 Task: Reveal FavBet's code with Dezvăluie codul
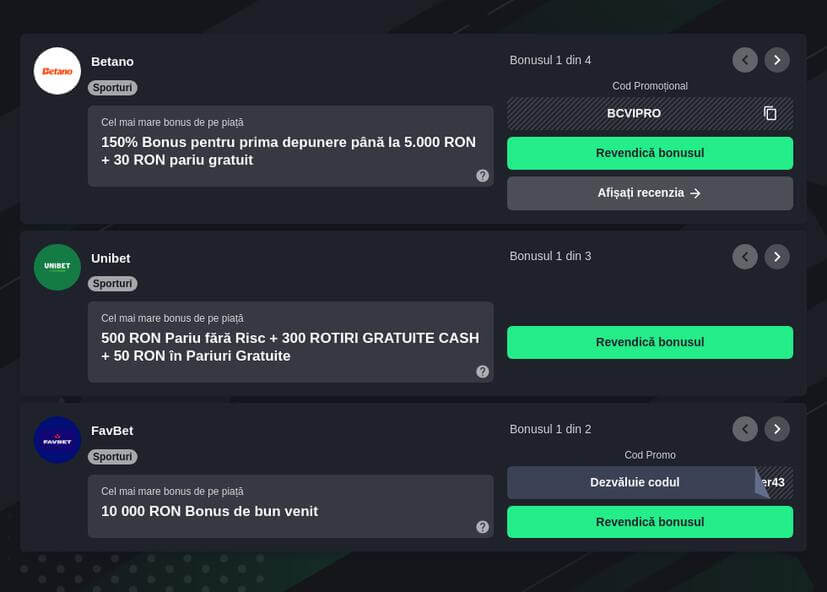(x=634, y=482)
